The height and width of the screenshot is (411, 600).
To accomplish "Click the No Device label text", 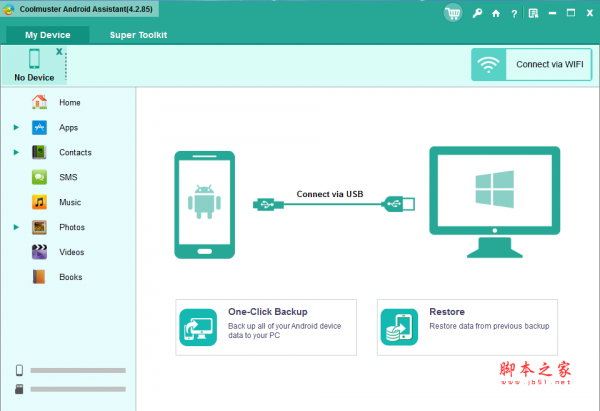I will [x=34, y=78].
